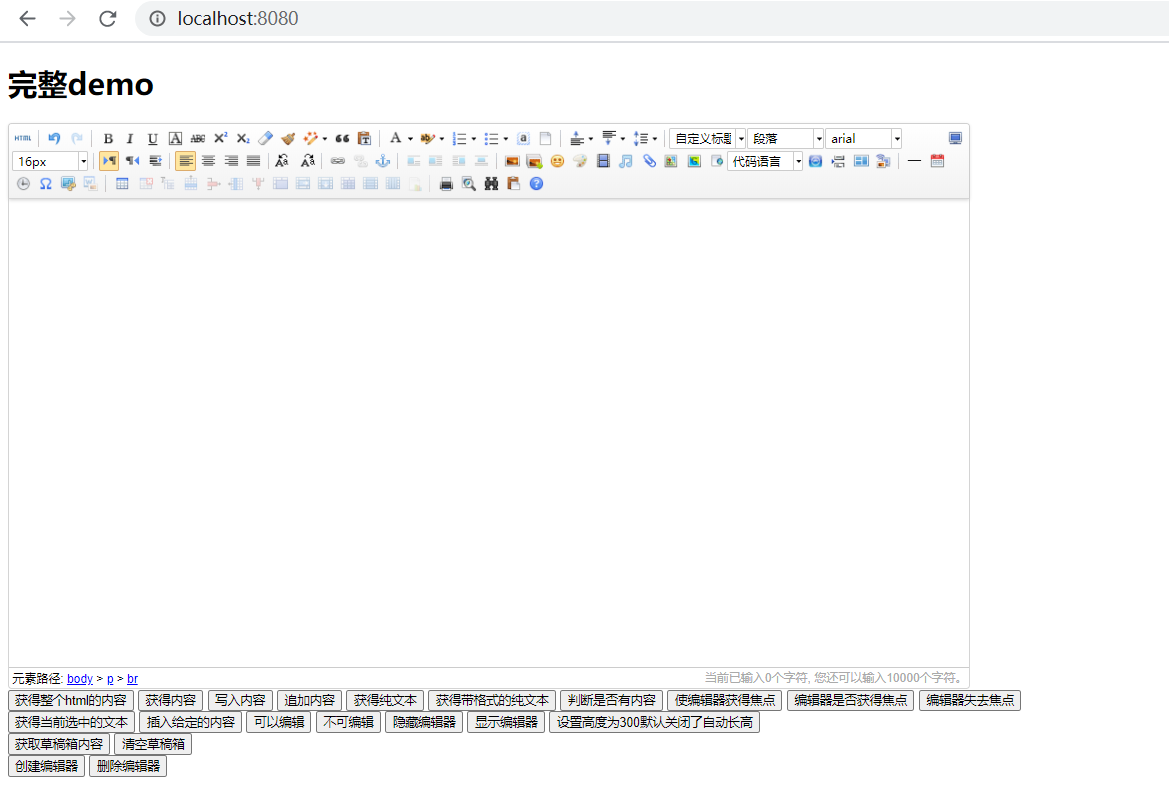
Task: Toggle align right
Action: pyautogui.click(x=231, y=161)
